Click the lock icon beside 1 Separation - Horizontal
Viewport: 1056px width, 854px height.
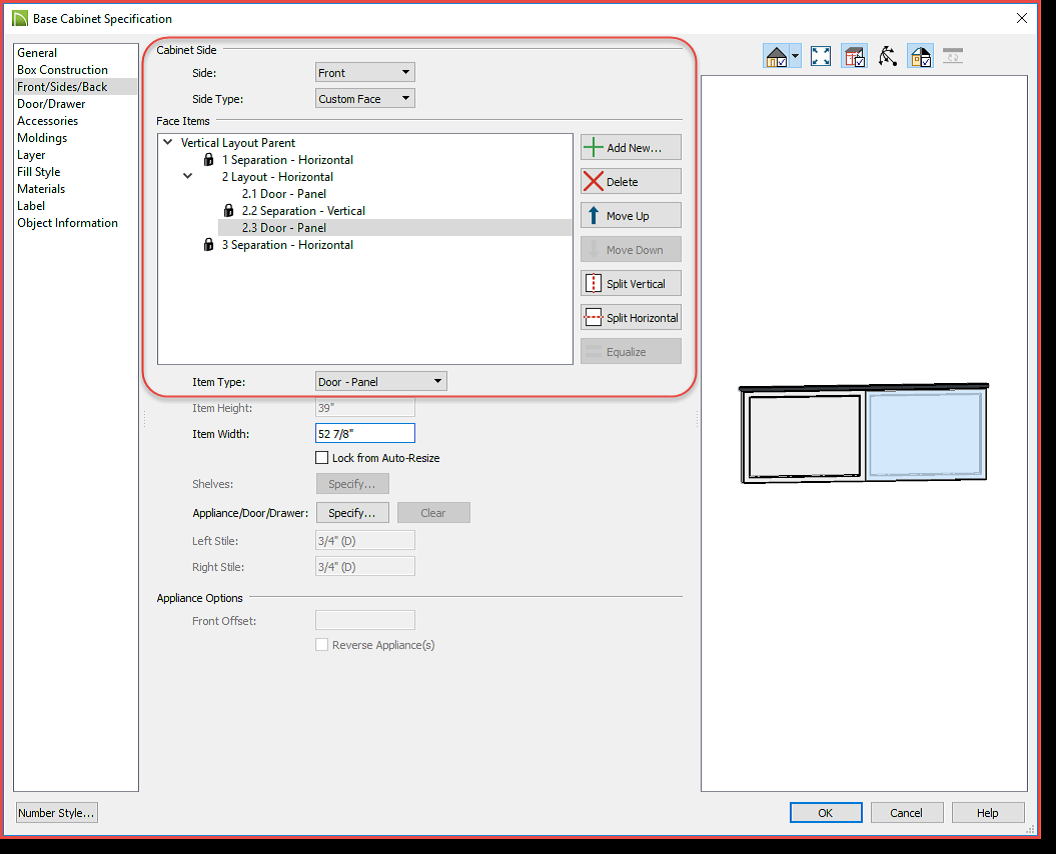209,160
